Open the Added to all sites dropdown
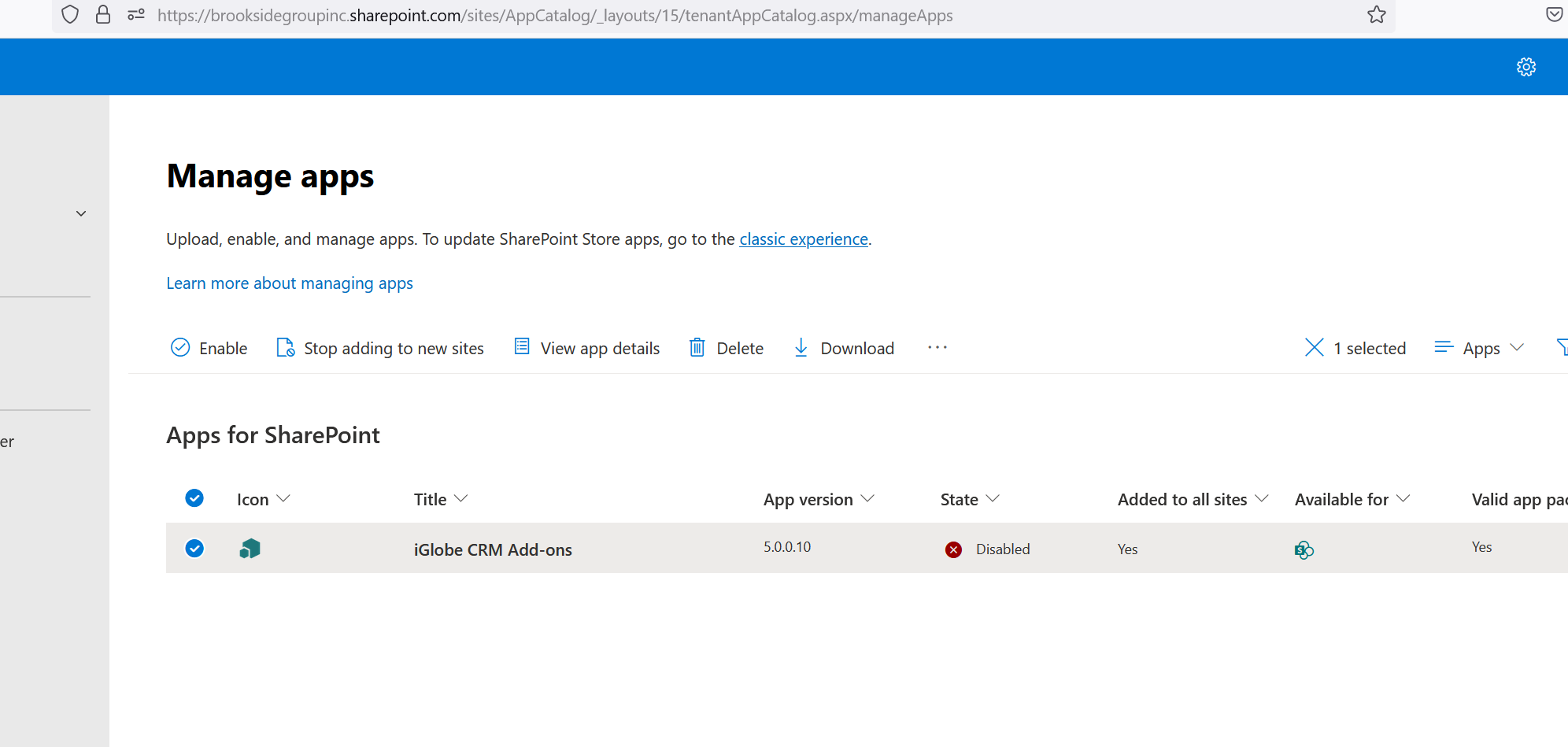The height and width of the screenshot is (747, 1568). pyautogui.click(x=1263, y=498)
